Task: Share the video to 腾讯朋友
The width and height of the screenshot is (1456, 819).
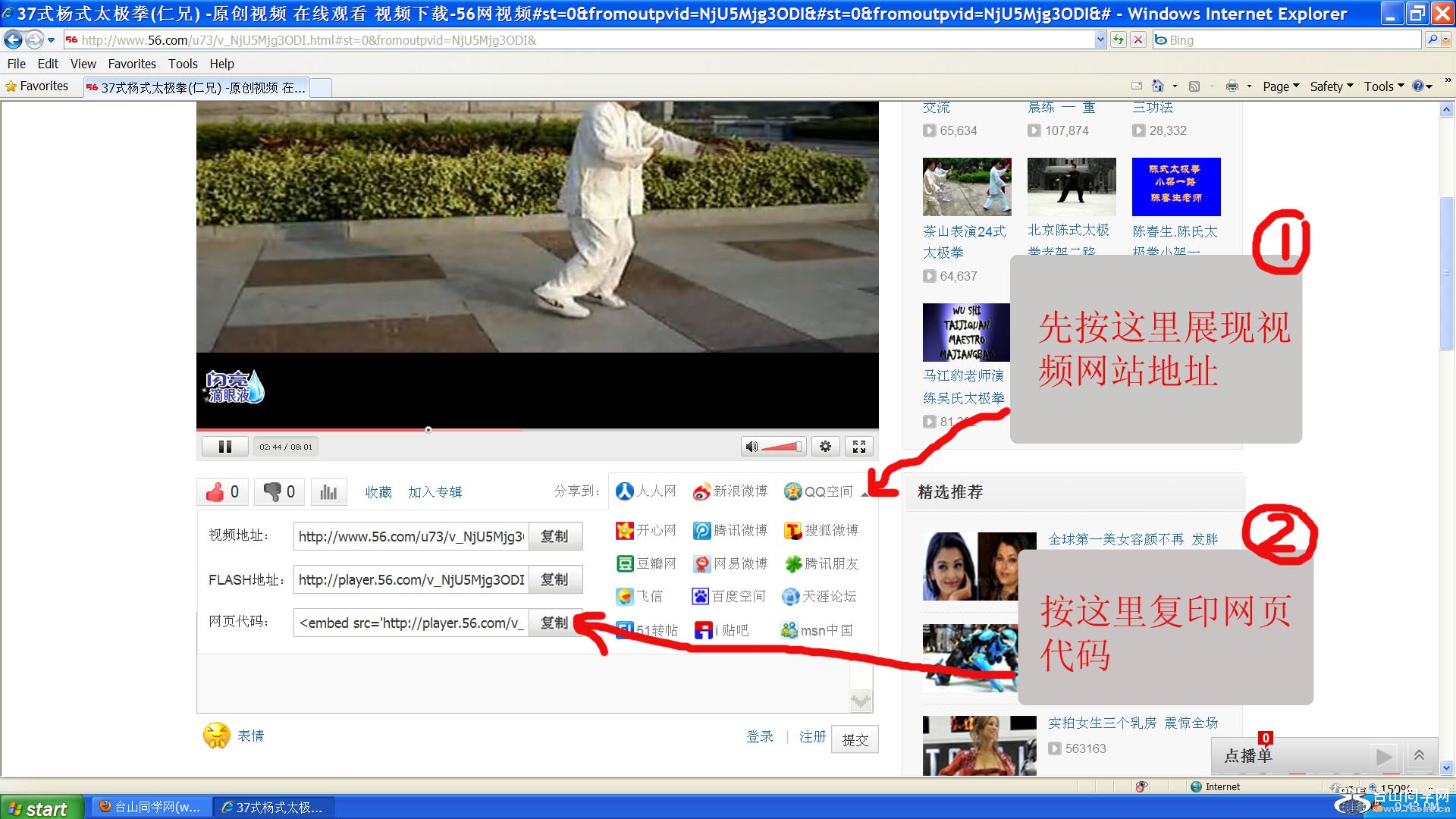Action: pyautogui.click(x=821, y=563)
